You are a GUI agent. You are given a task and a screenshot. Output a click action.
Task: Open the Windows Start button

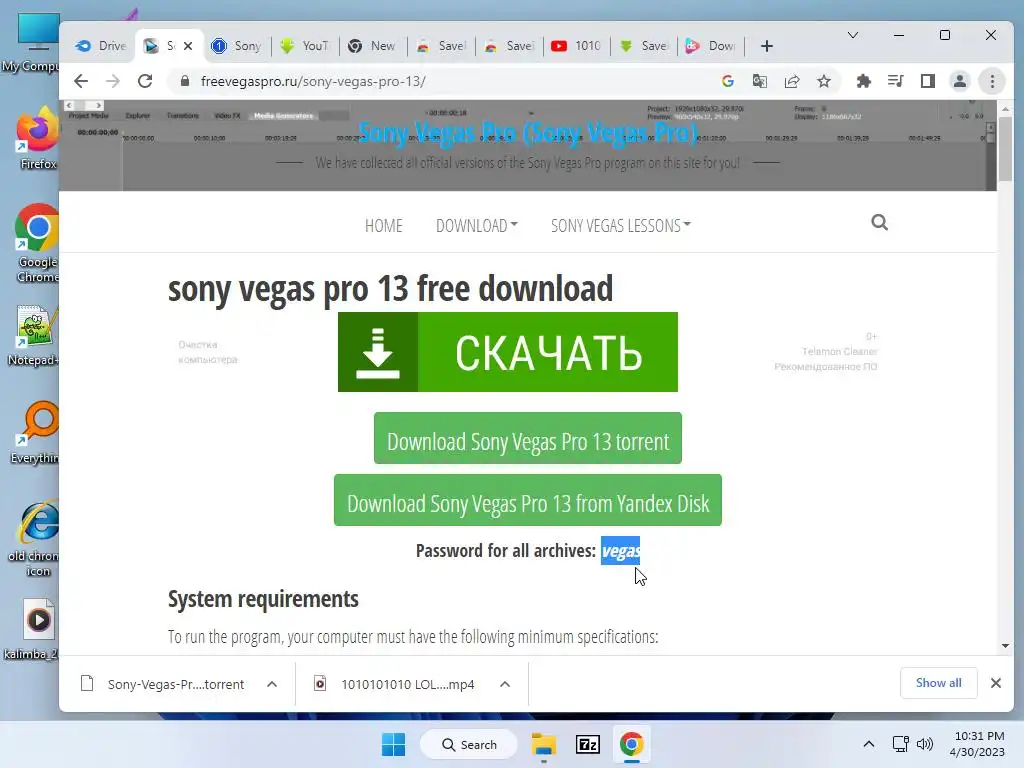(x=393, y=744)
